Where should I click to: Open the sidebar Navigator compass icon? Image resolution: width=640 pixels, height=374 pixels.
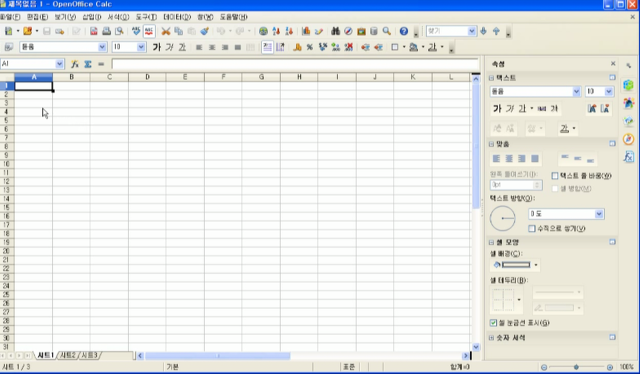629,139
